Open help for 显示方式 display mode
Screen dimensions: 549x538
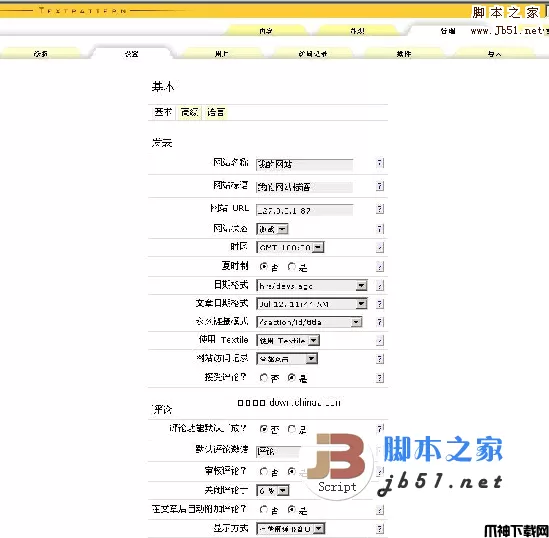[380, 529]
